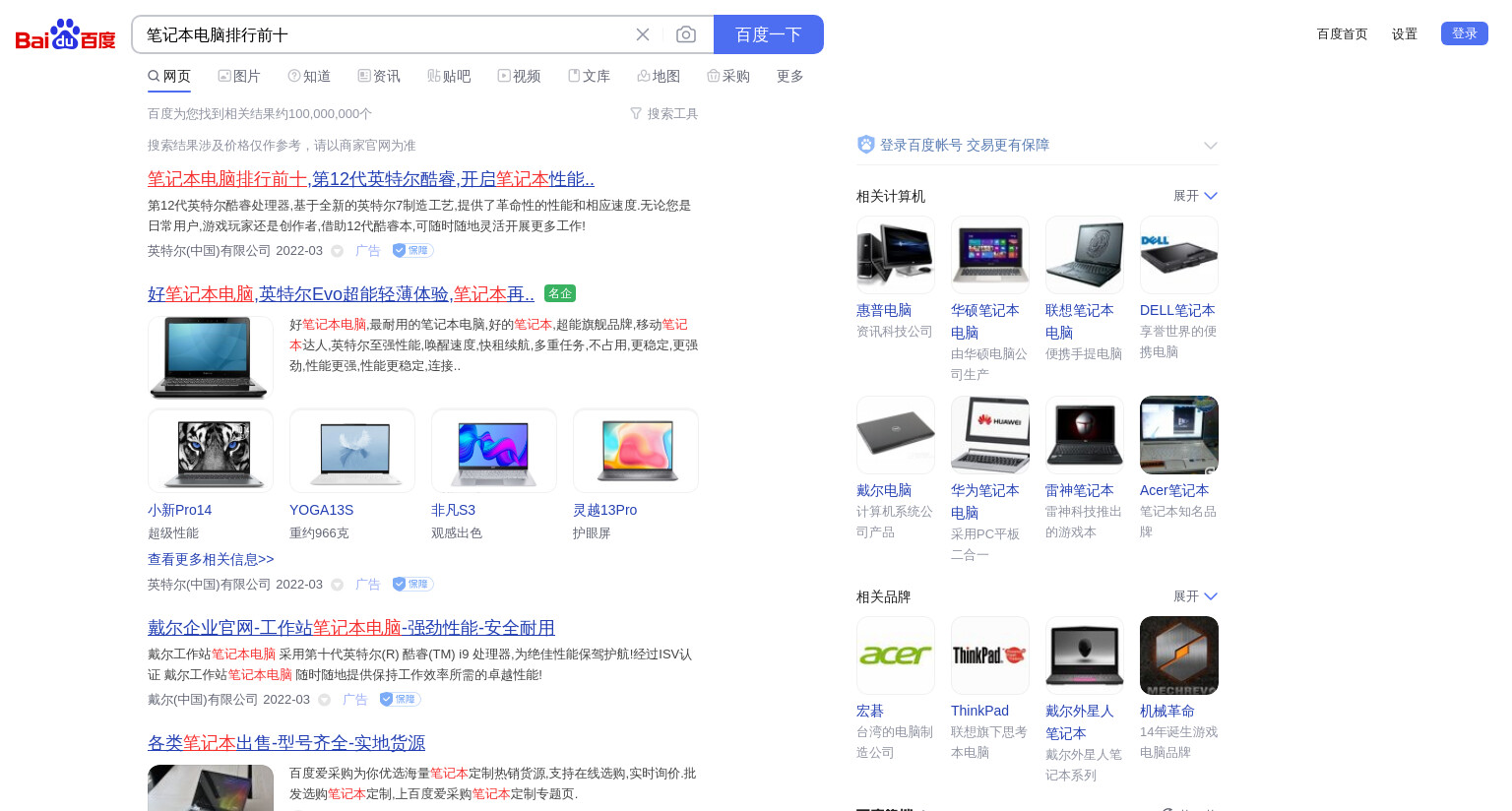1512x811 pixels.
Task: Click 查看更多相关信息>> link
Action: pyautogui.click(x=211, y=559)
